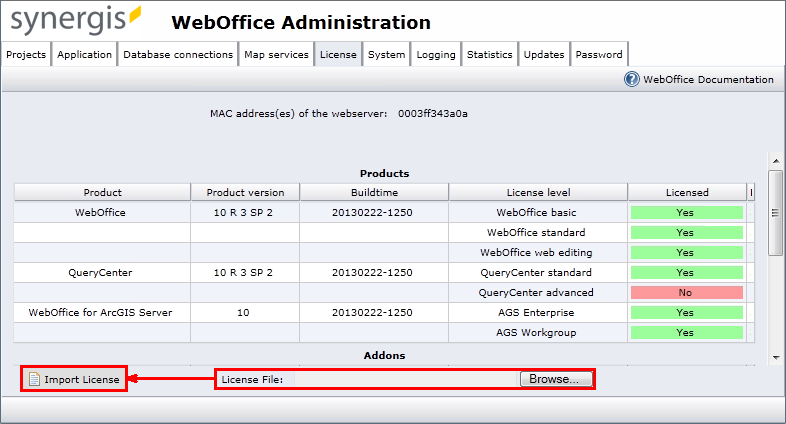Open the Projects tab
Viewport: 786px width, 424px height.
pyautogui.click(x=26, y=55)
